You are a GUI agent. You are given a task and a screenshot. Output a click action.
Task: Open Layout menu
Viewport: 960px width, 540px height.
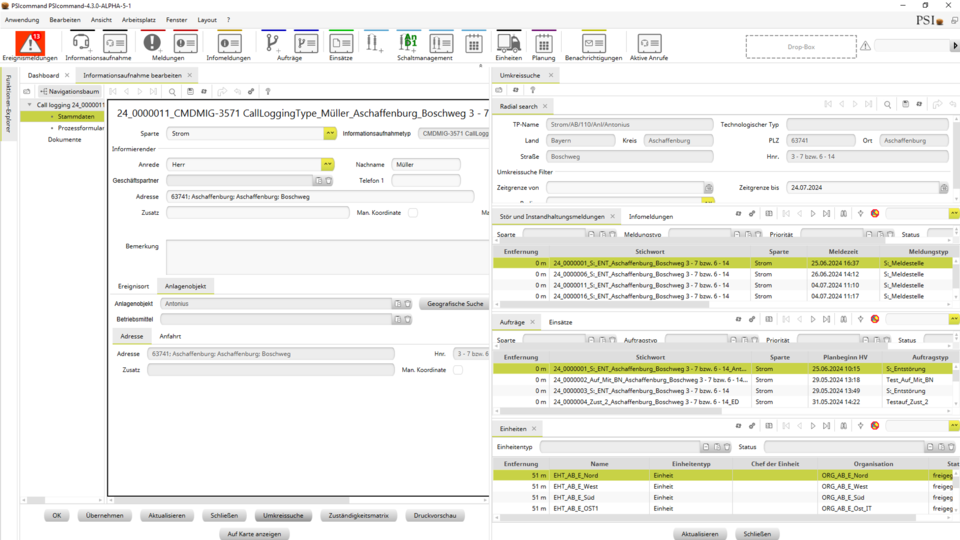(207, 20)
